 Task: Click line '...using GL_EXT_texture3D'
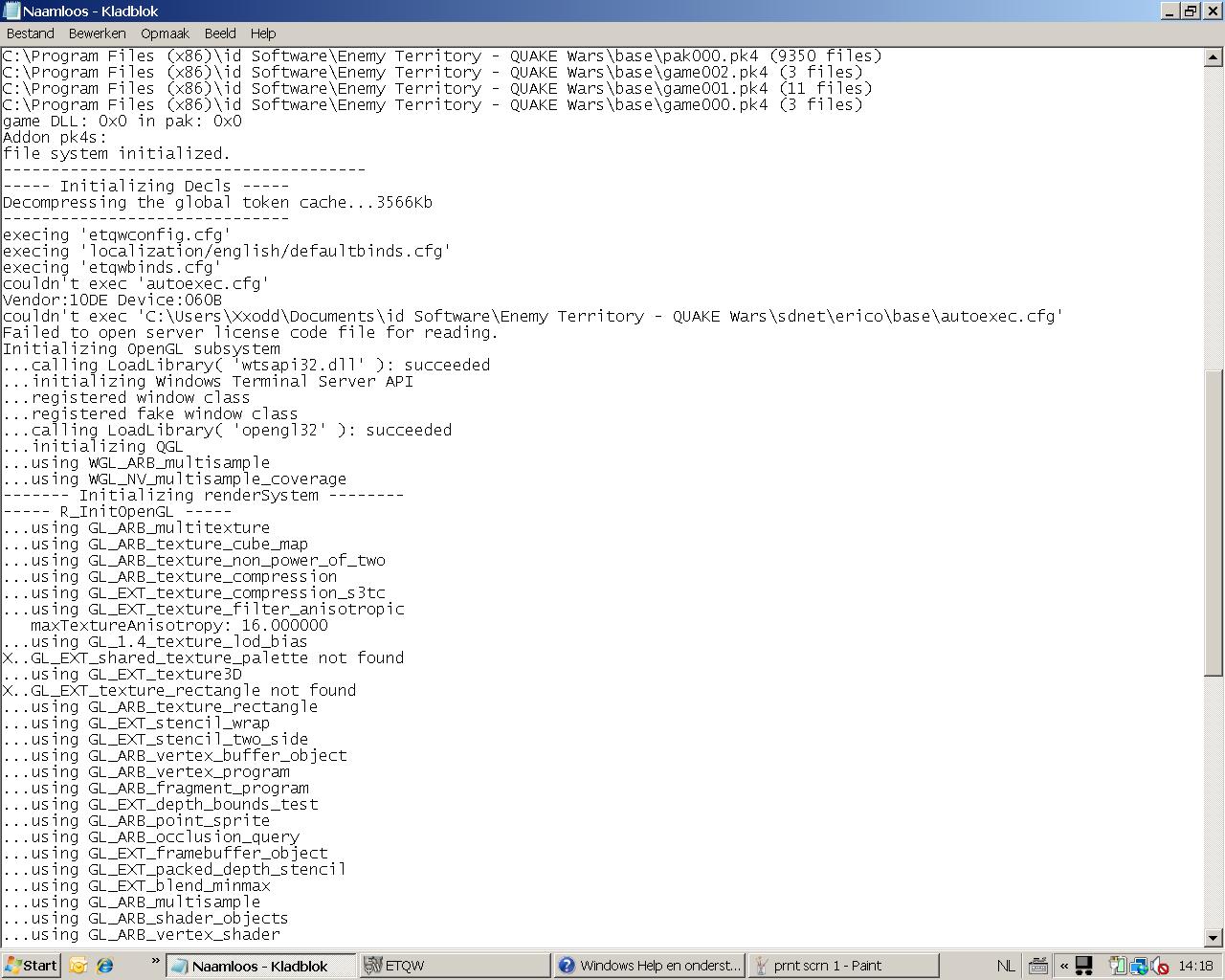click(x=122, y=674)
